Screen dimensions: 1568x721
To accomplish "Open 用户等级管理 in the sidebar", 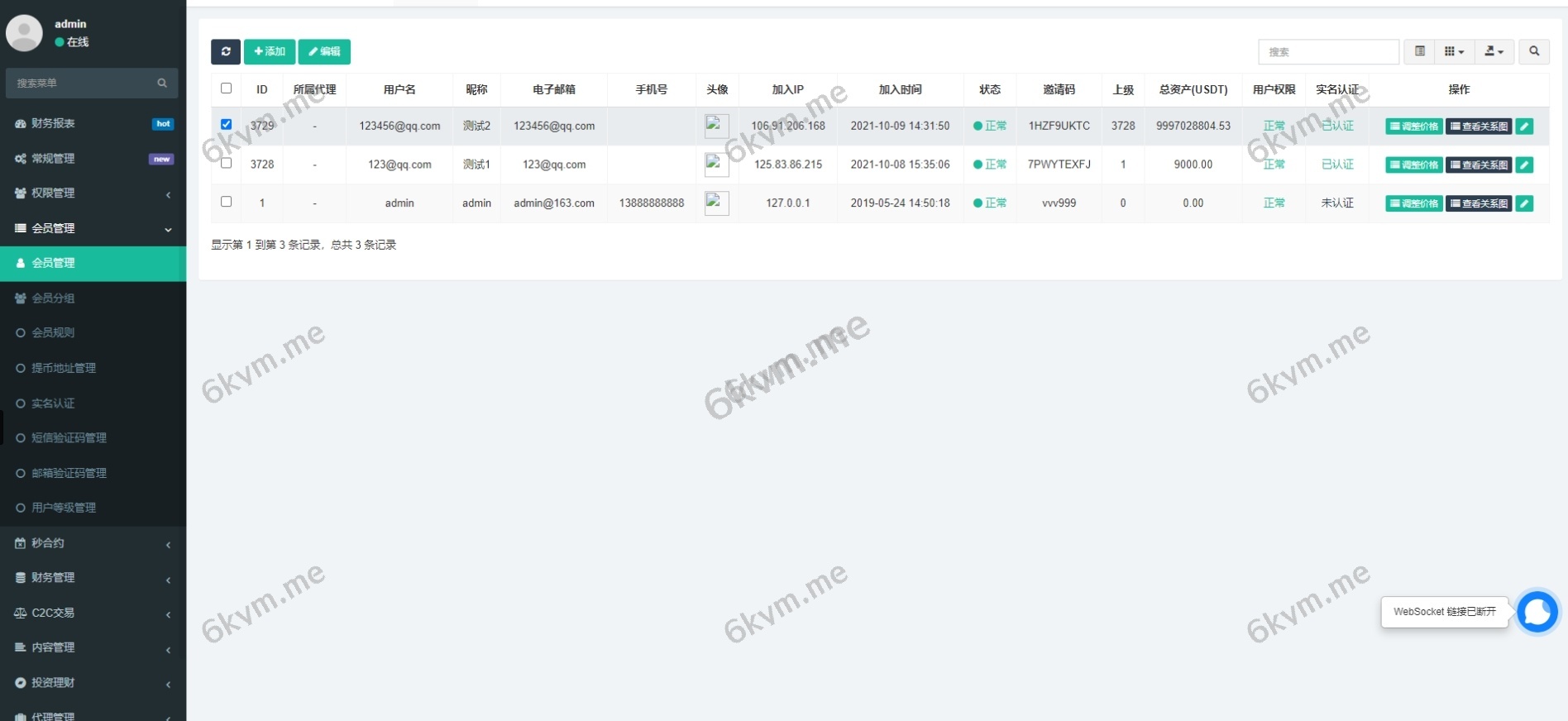I will tap(93, 508).
